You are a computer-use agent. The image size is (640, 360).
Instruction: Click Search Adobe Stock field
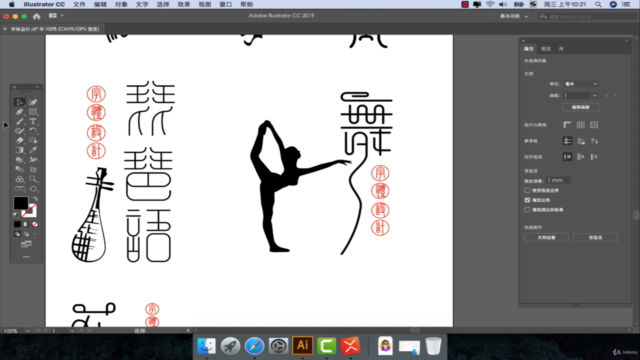(588, 16)
